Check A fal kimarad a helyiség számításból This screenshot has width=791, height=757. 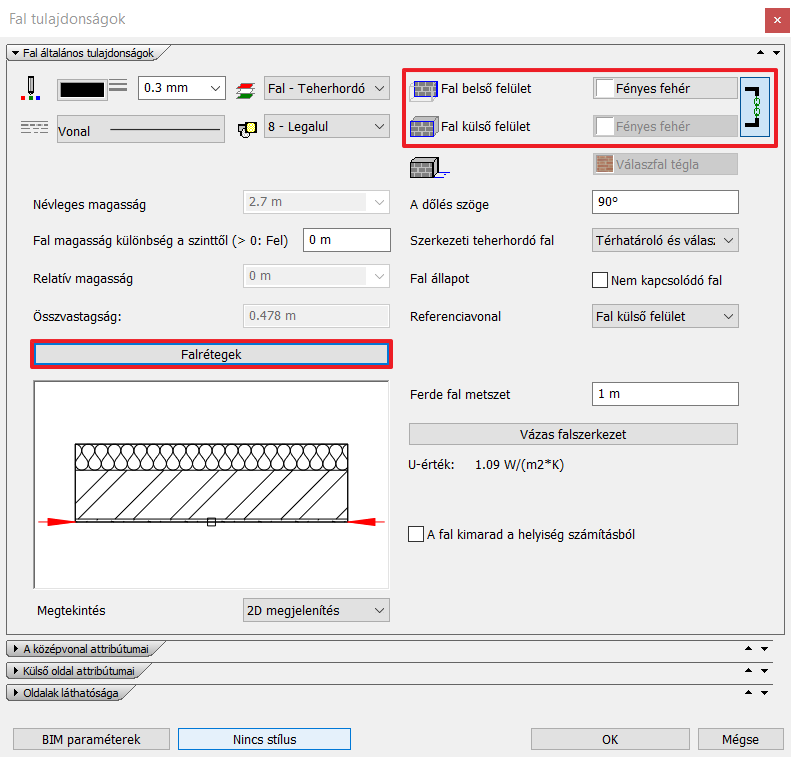tap(416, 535)
